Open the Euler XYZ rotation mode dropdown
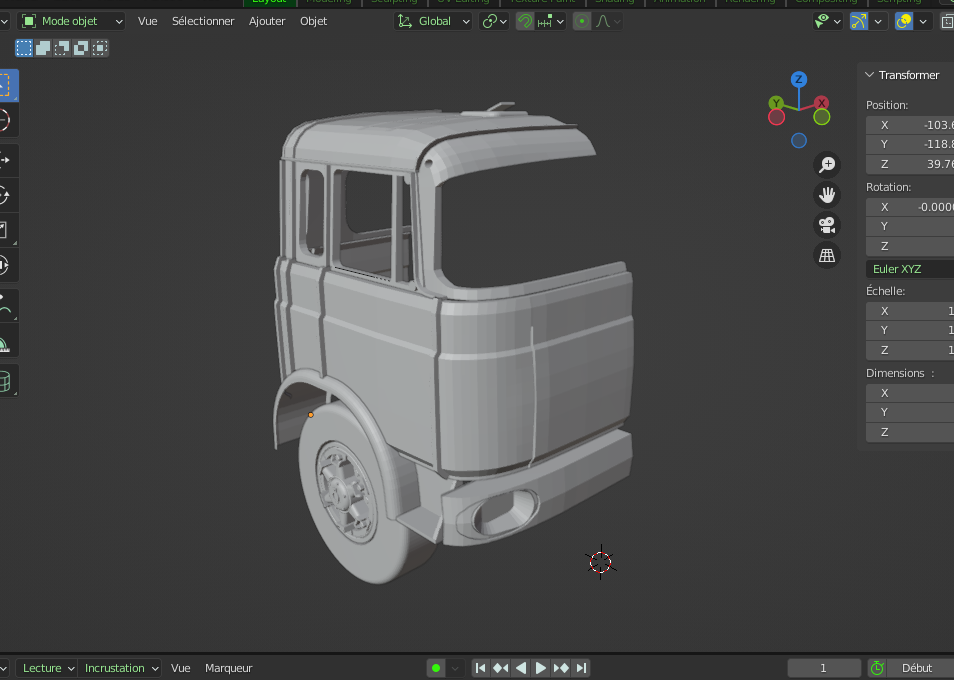The width and height of the screenshot is (954, 680). pos(908,269)
